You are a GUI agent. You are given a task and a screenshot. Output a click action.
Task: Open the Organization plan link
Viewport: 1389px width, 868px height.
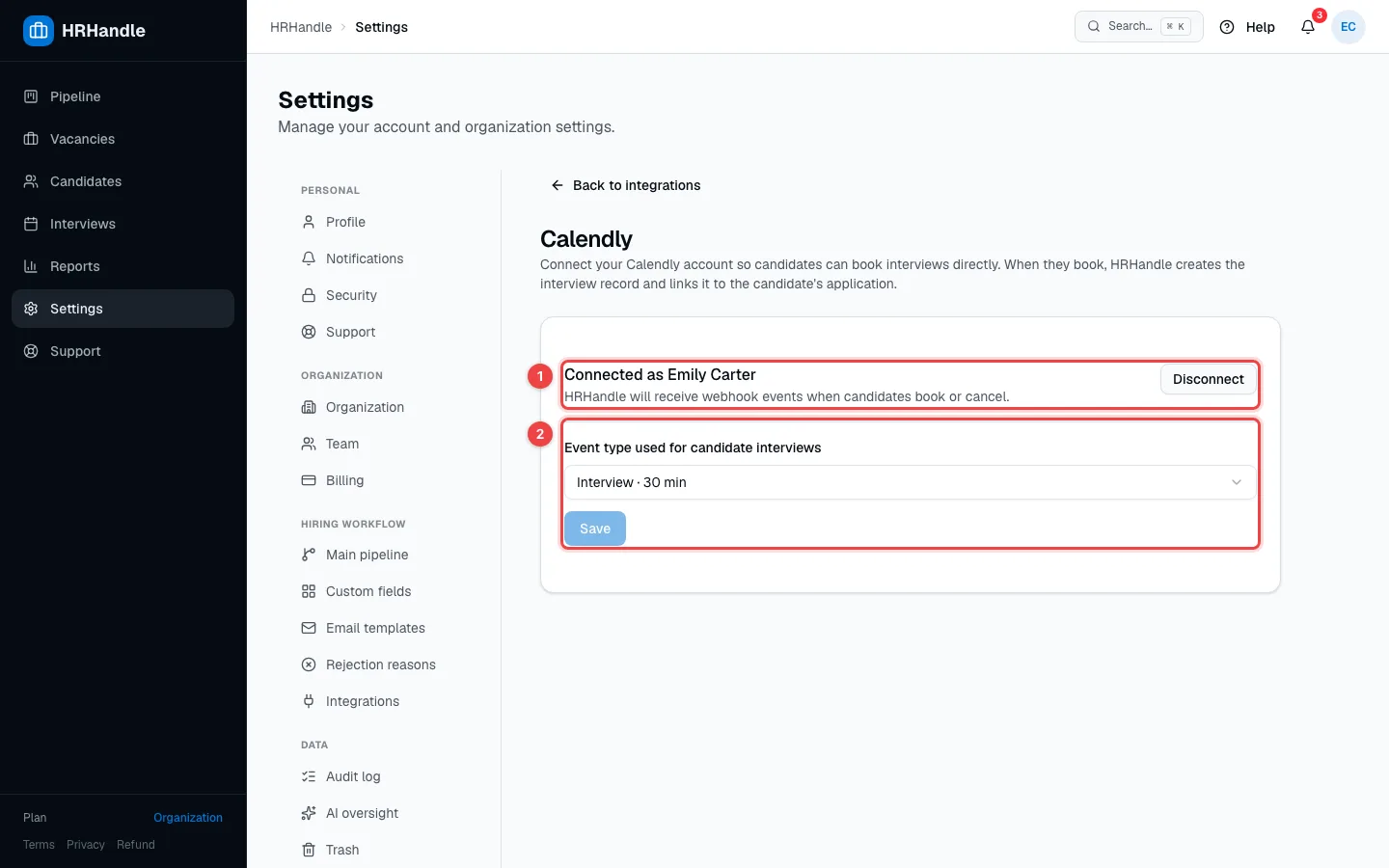pos(188,818)
